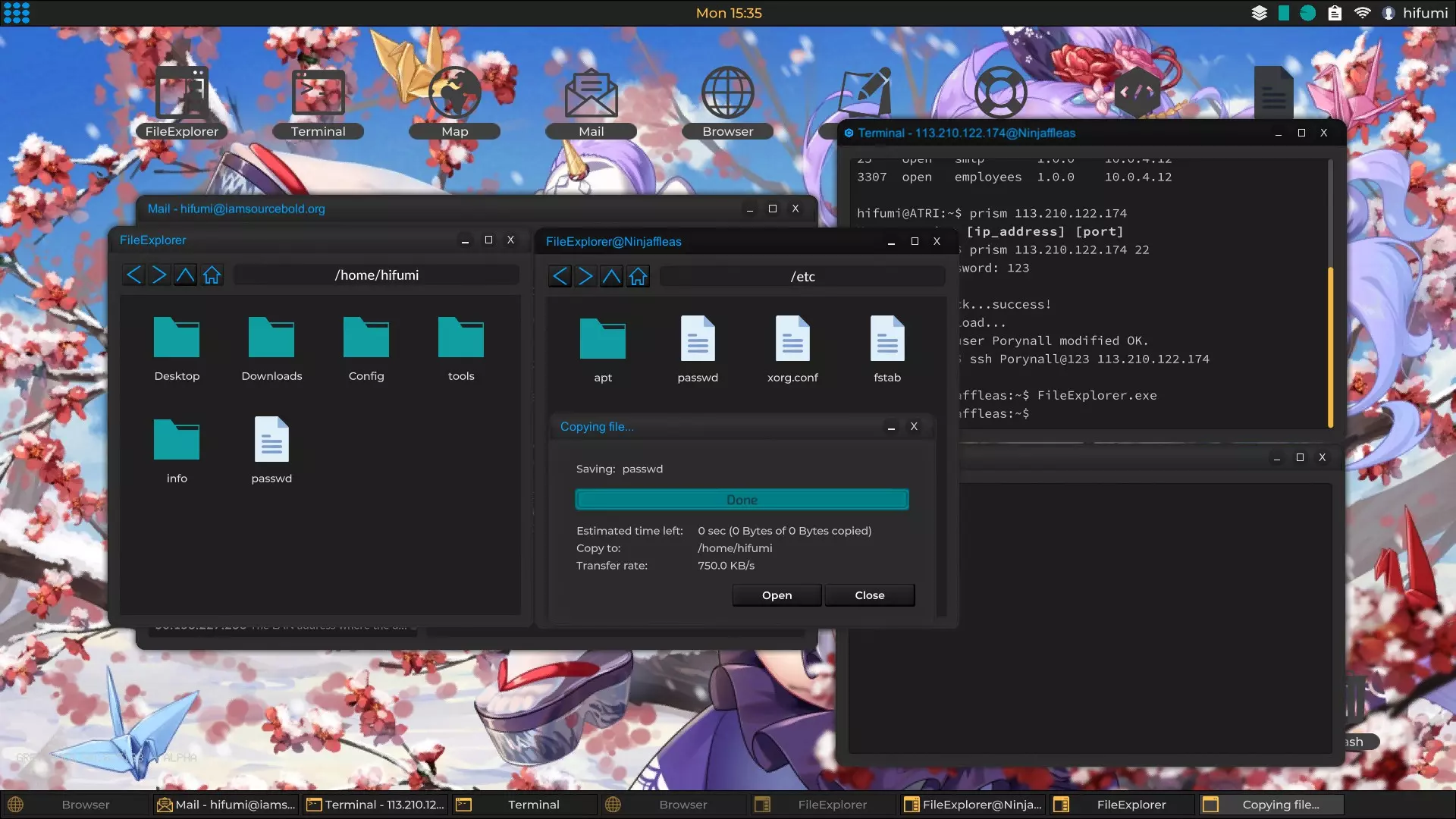Viewport: 1456px width, 819px height.
Task: Click the /home/hifumi path field
Action: click(x=377, y=275)
